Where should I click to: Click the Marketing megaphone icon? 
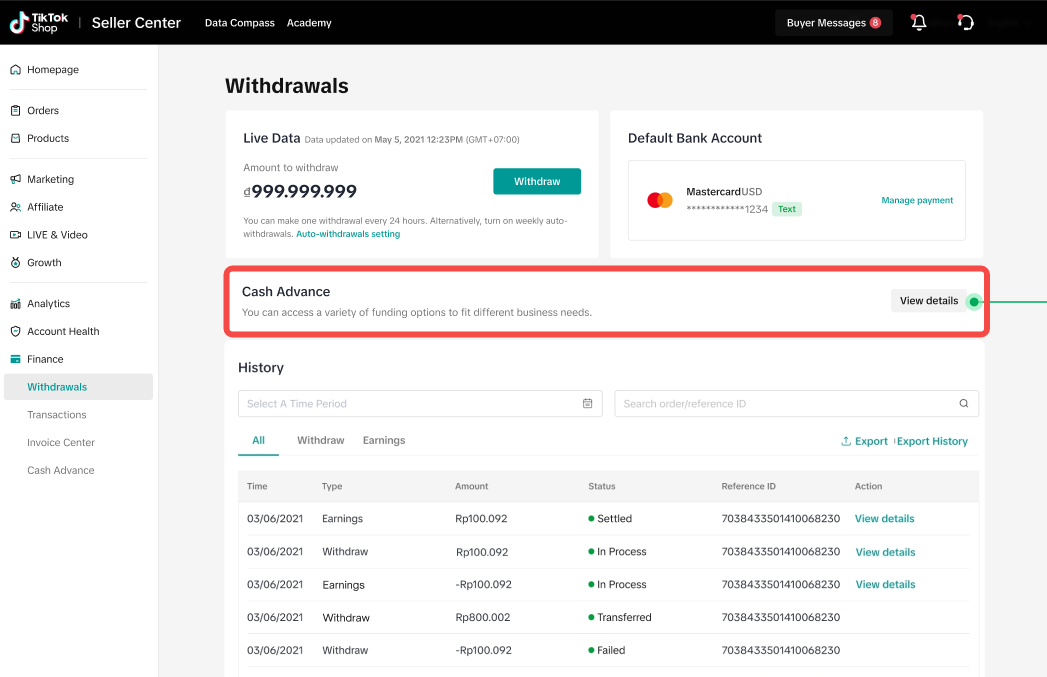click(x=15, y=179)
